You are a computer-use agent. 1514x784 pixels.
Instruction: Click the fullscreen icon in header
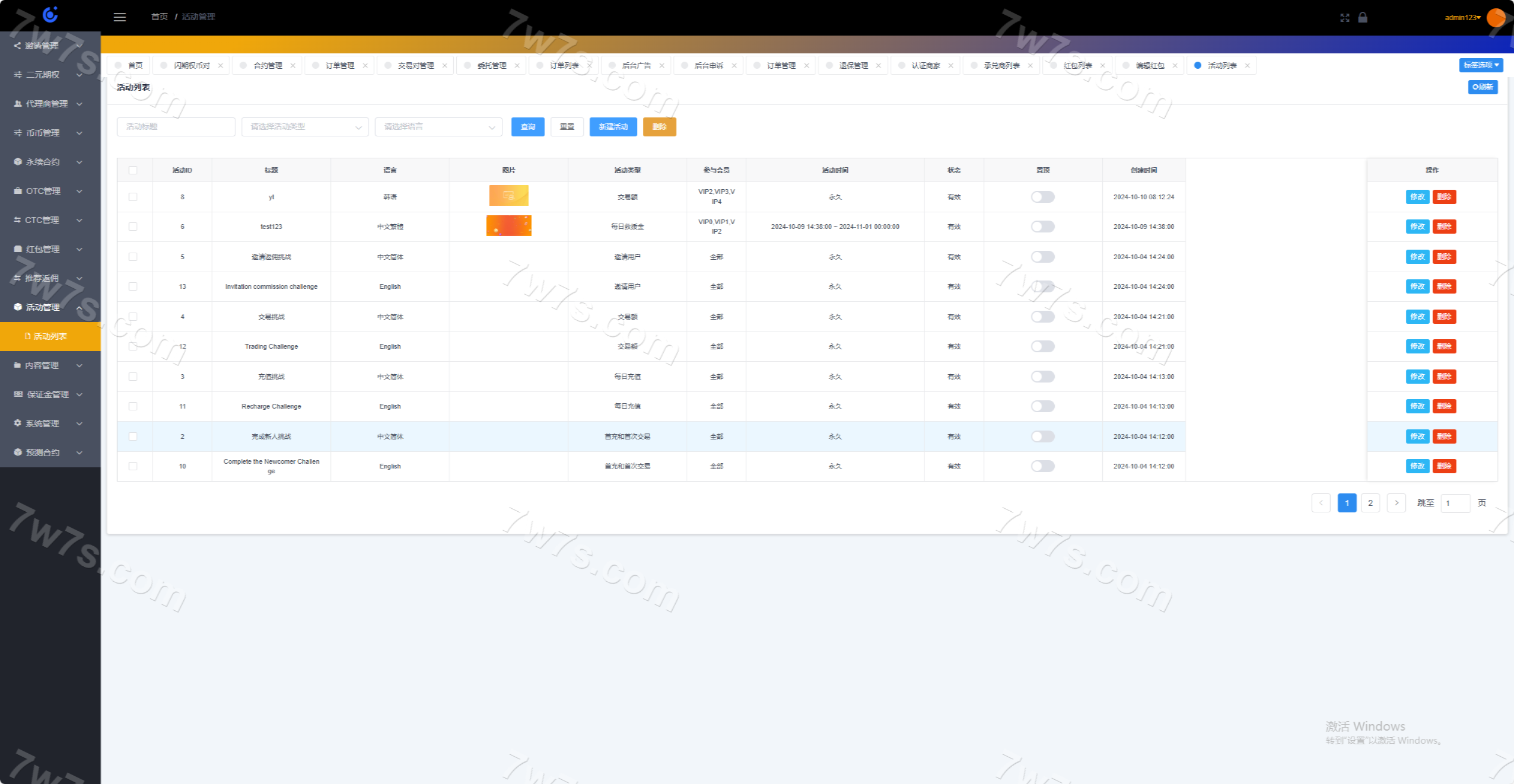(x=1344, y=18)
